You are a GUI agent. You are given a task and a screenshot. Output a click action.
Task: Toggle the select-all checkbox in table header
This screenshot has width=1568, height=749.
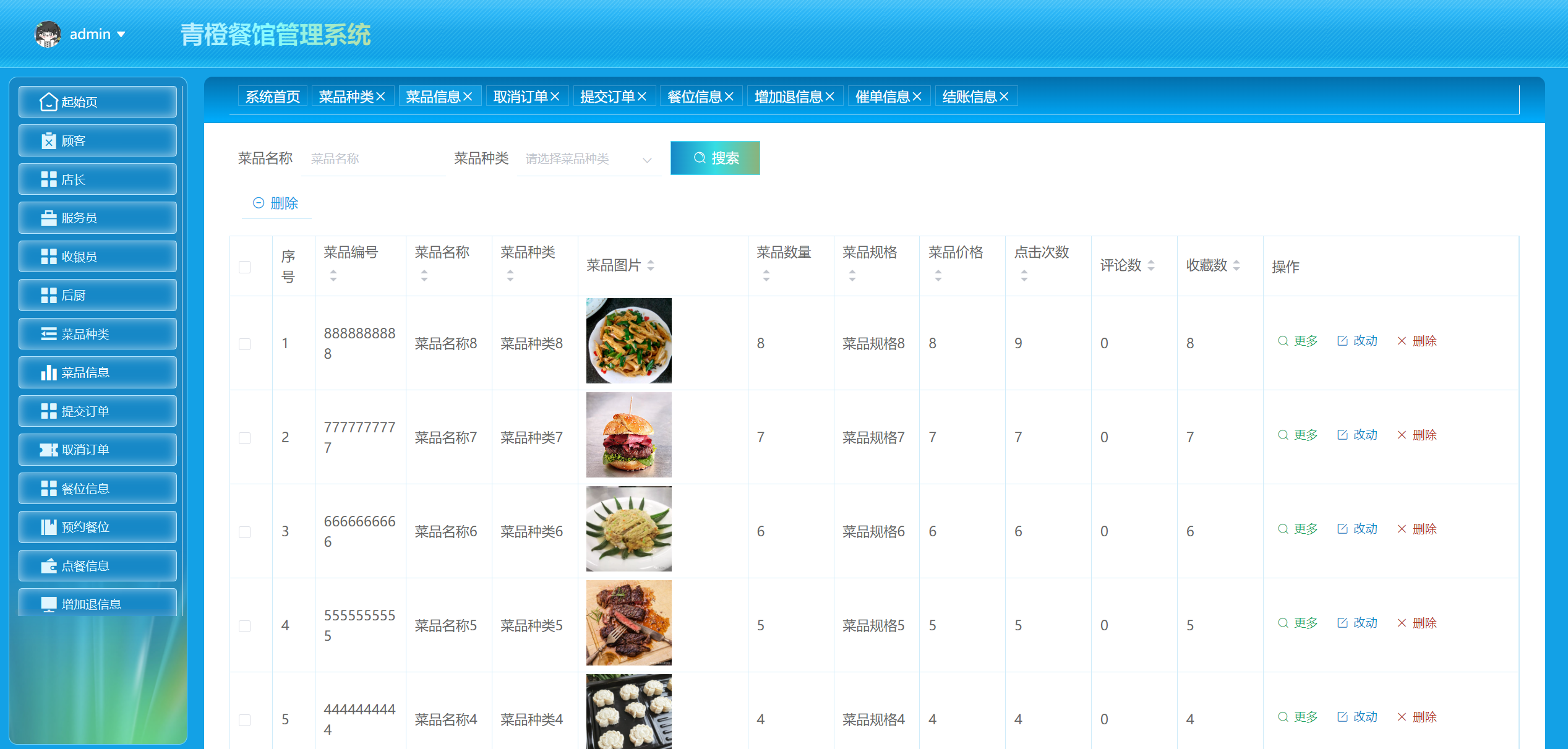tap(244, 266)
